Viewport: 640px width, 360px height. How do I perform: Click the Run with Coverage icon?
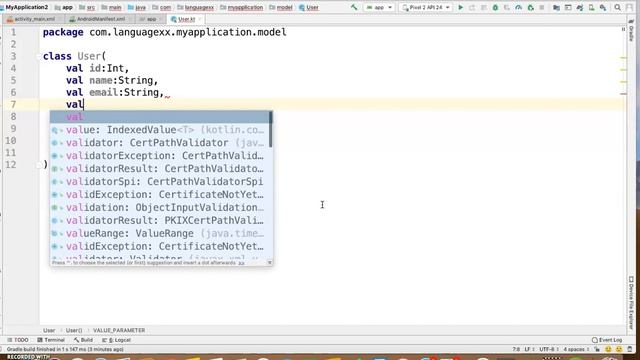tap(507, 7)
